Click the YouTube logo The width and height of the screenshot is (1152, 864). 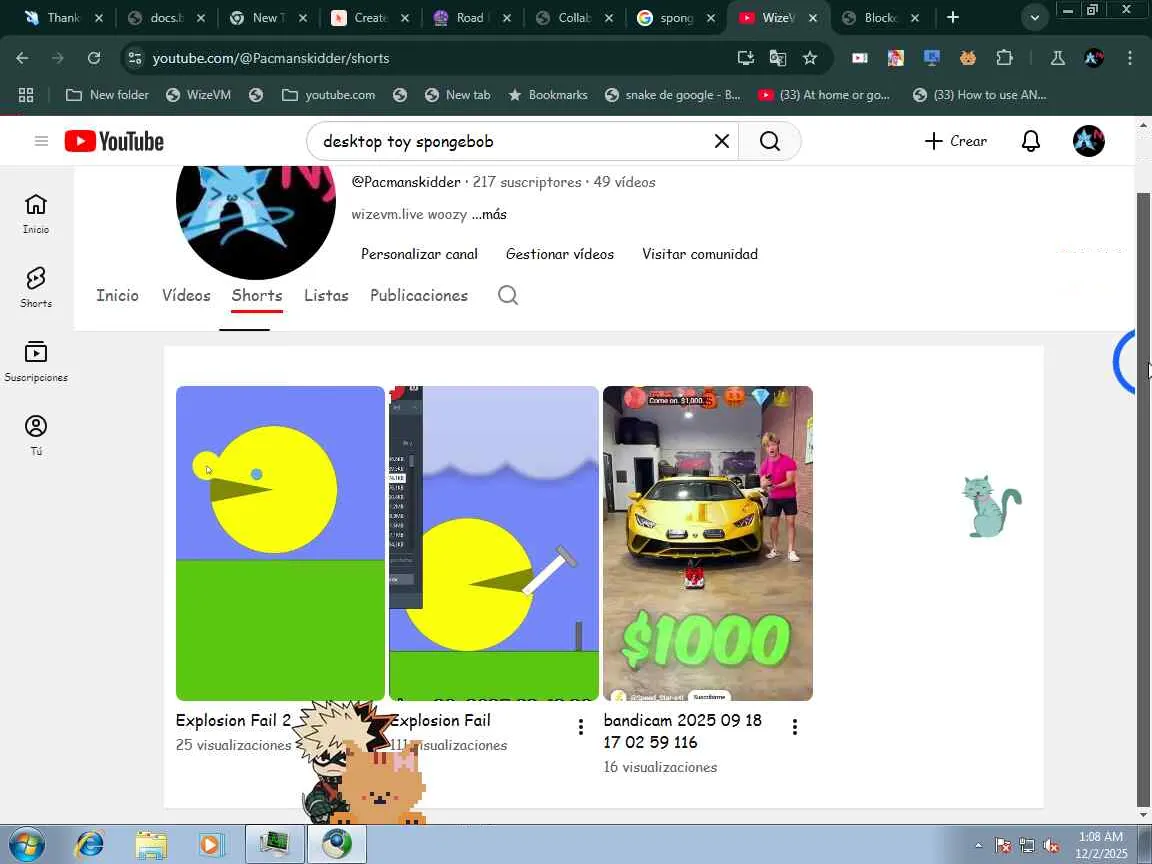click(114, 141)
